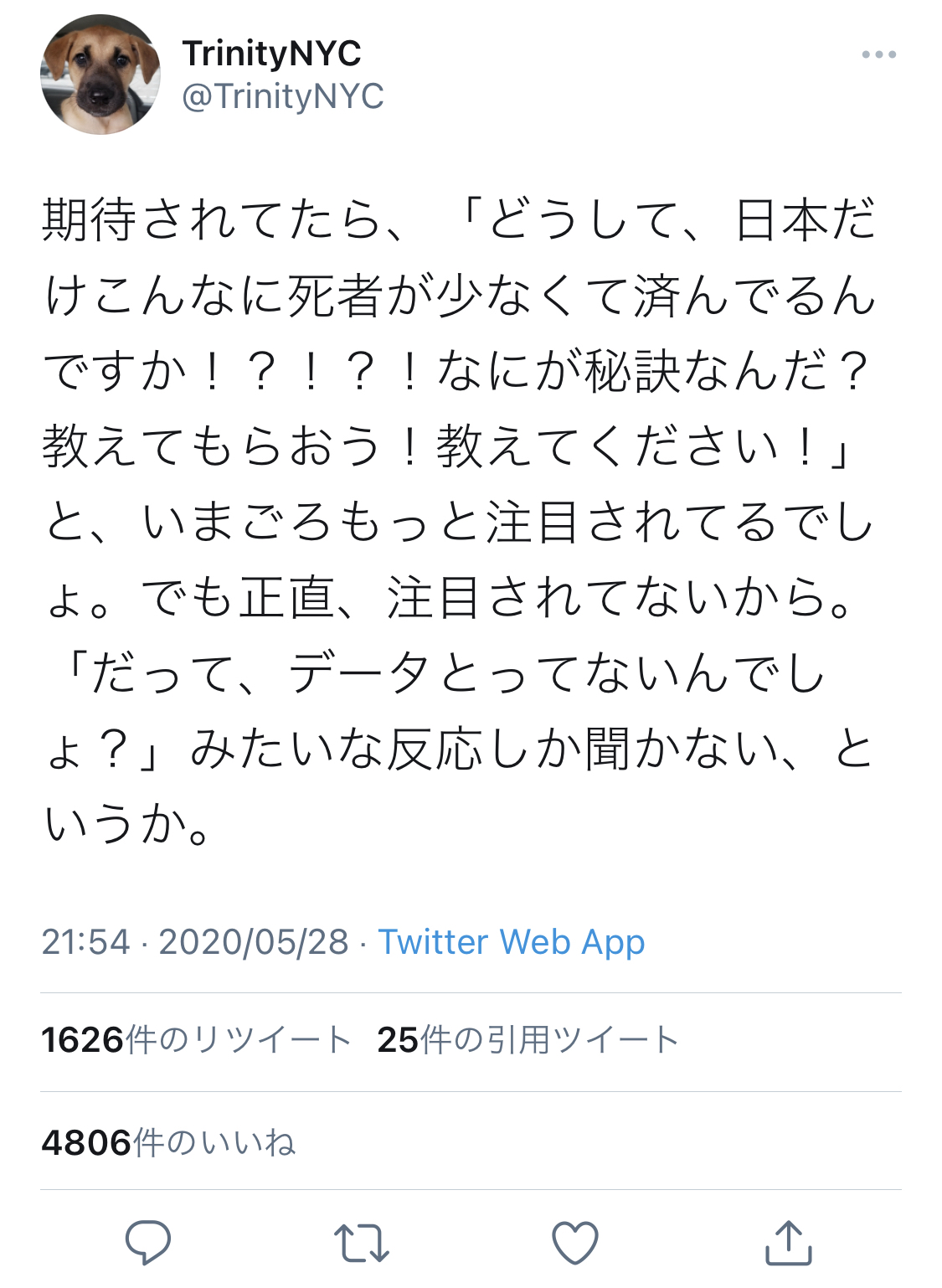Screen dimensions: 942x1288
Task: Tap the 21:54 timestamp
Action: 86,942
